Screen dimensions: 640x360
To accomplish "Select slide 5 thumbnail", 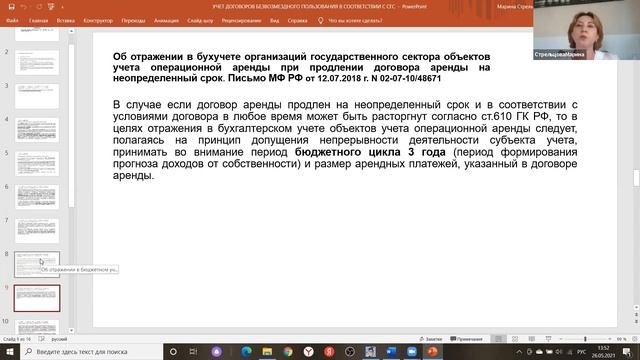I will 37,163.
